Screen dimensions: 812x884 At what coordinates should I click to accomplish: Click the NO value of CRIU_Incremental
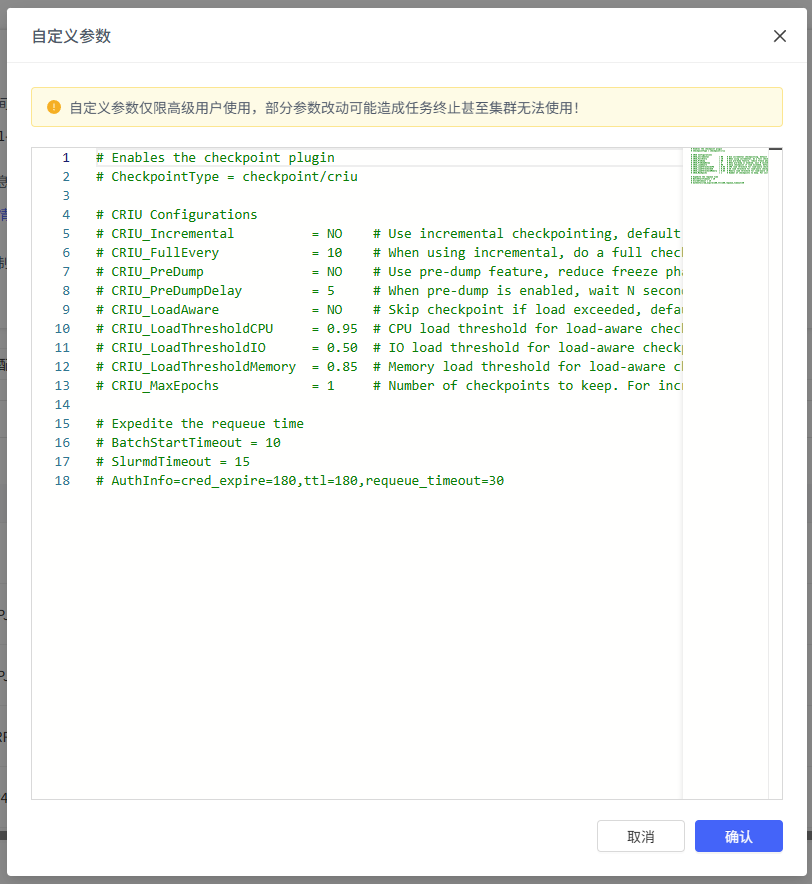tap(334, 234)
